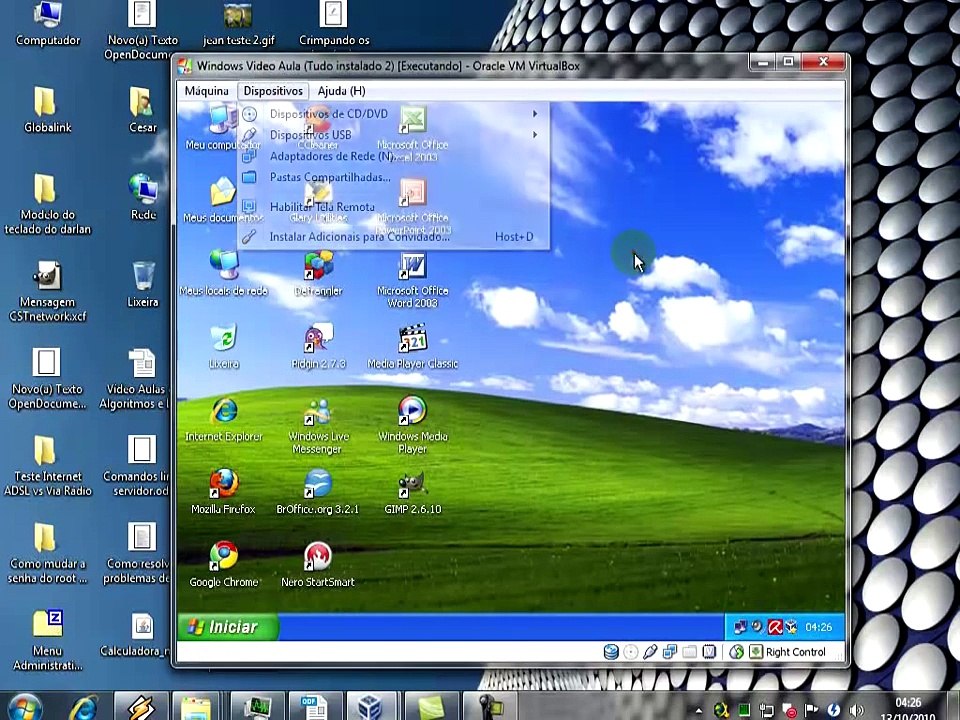
Task: Click the network adapters status bar icon
Action: 670,652
